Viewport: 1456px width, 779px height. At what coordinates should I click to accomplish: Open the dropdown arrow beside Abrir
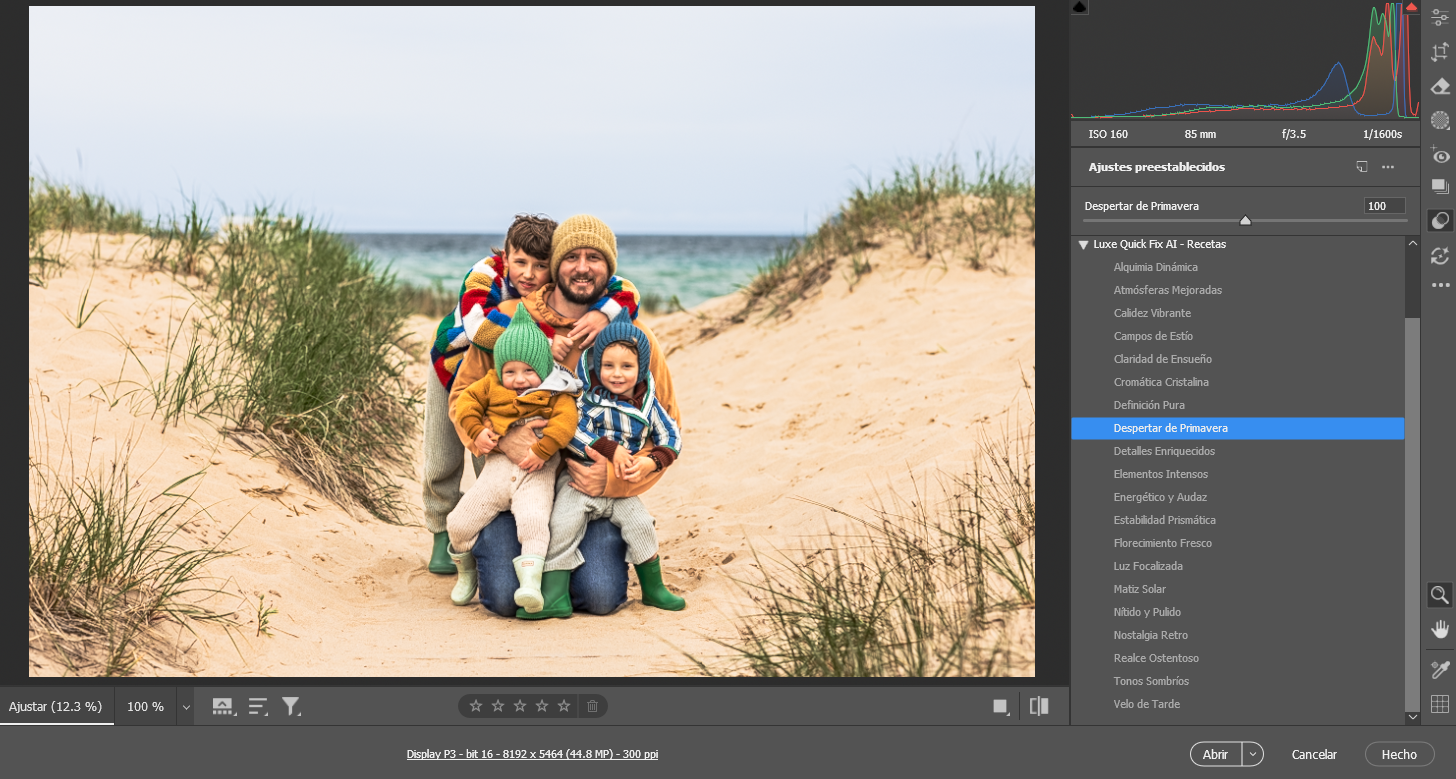(x=1253, y=755)
